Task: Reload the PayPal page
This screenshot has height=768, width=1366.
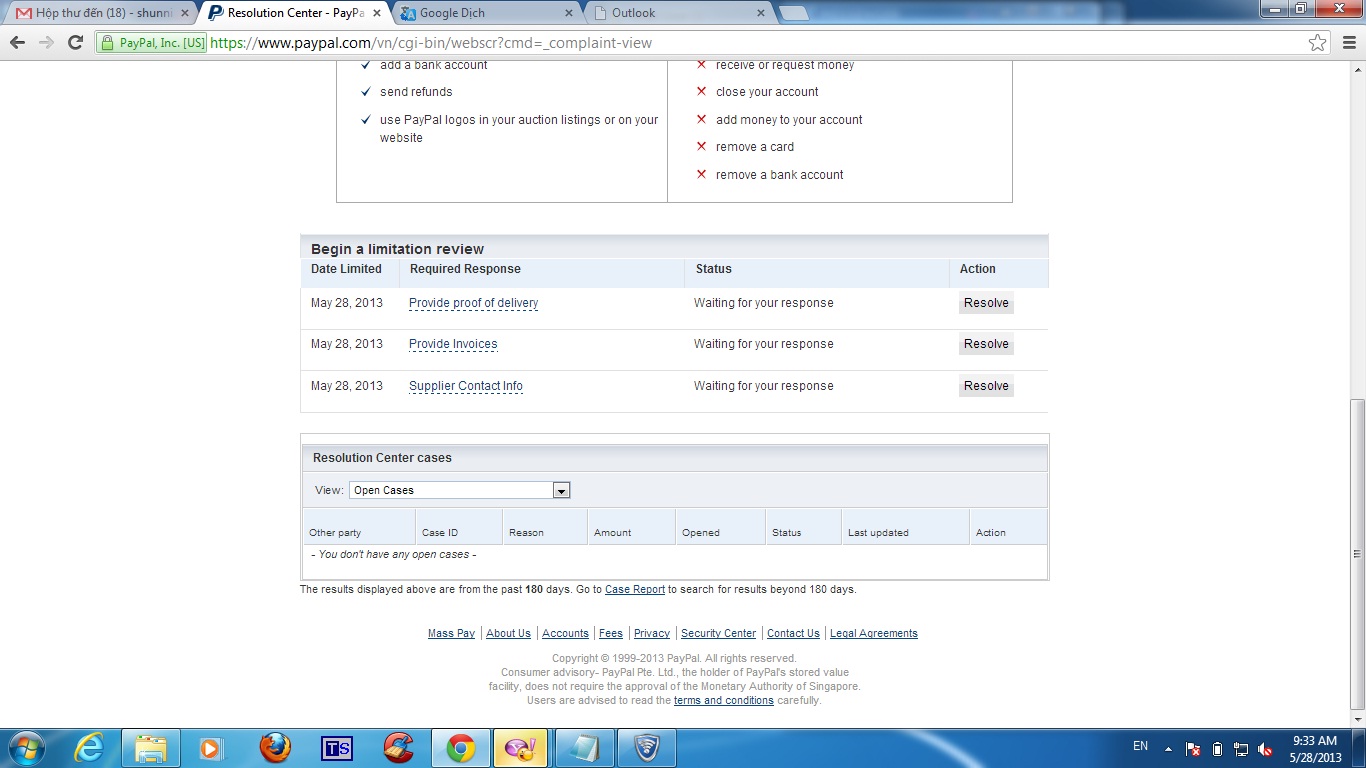Action: coord(75,43)
